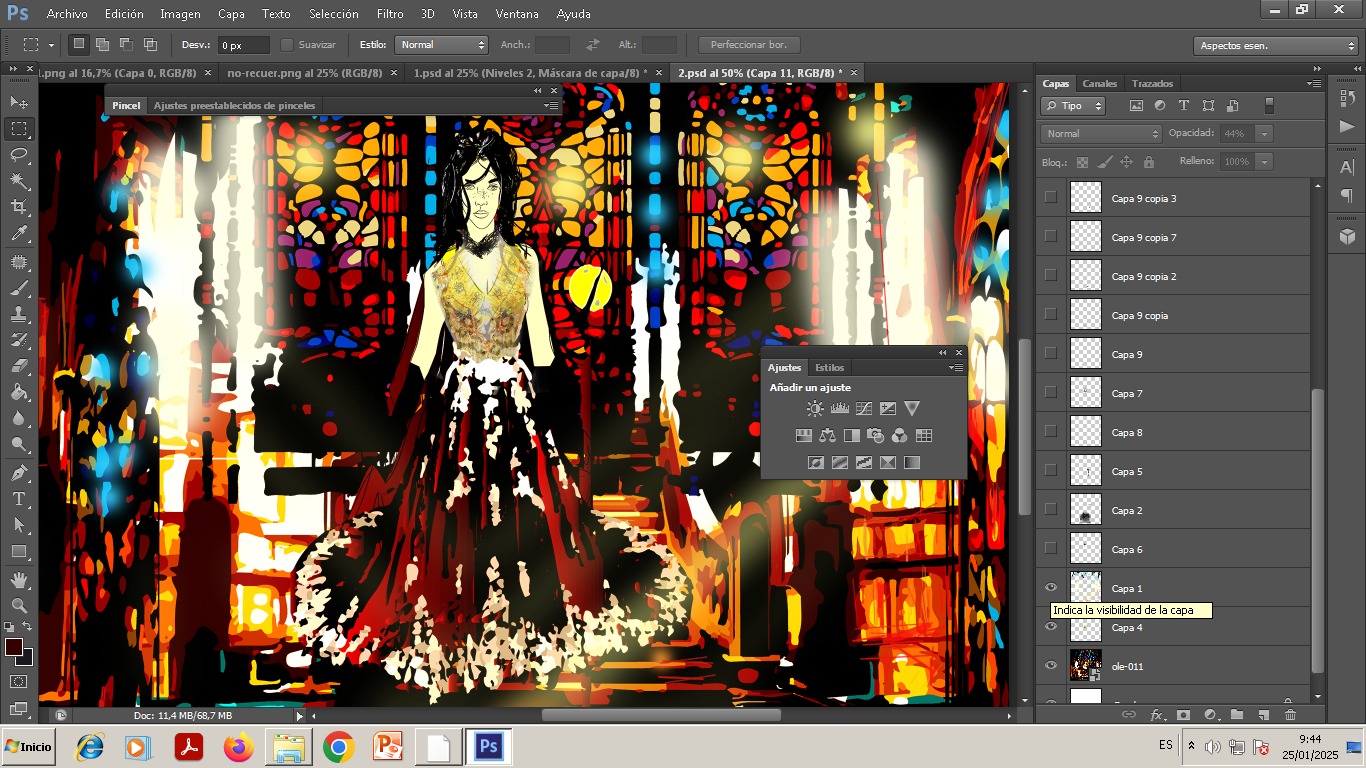This screenshot has width=1366, height=768.
Task: Switch to the Estilos tab
Action: coord(829,367)
